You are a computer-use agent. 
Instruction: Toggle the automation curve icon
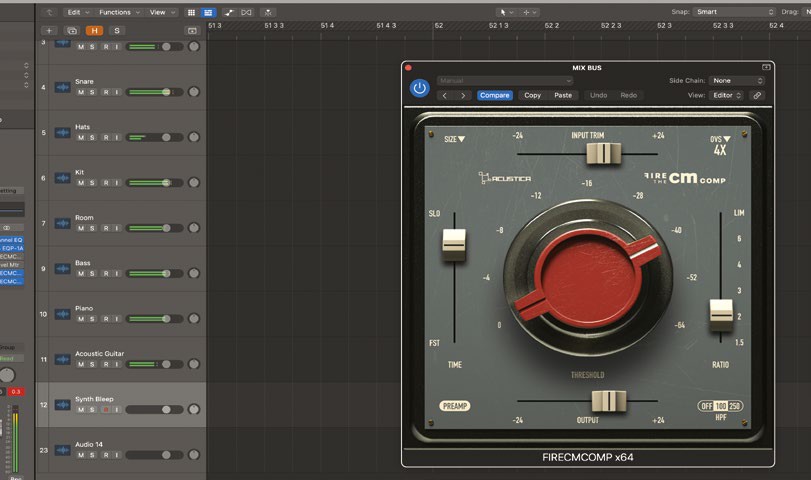point(229,12)
